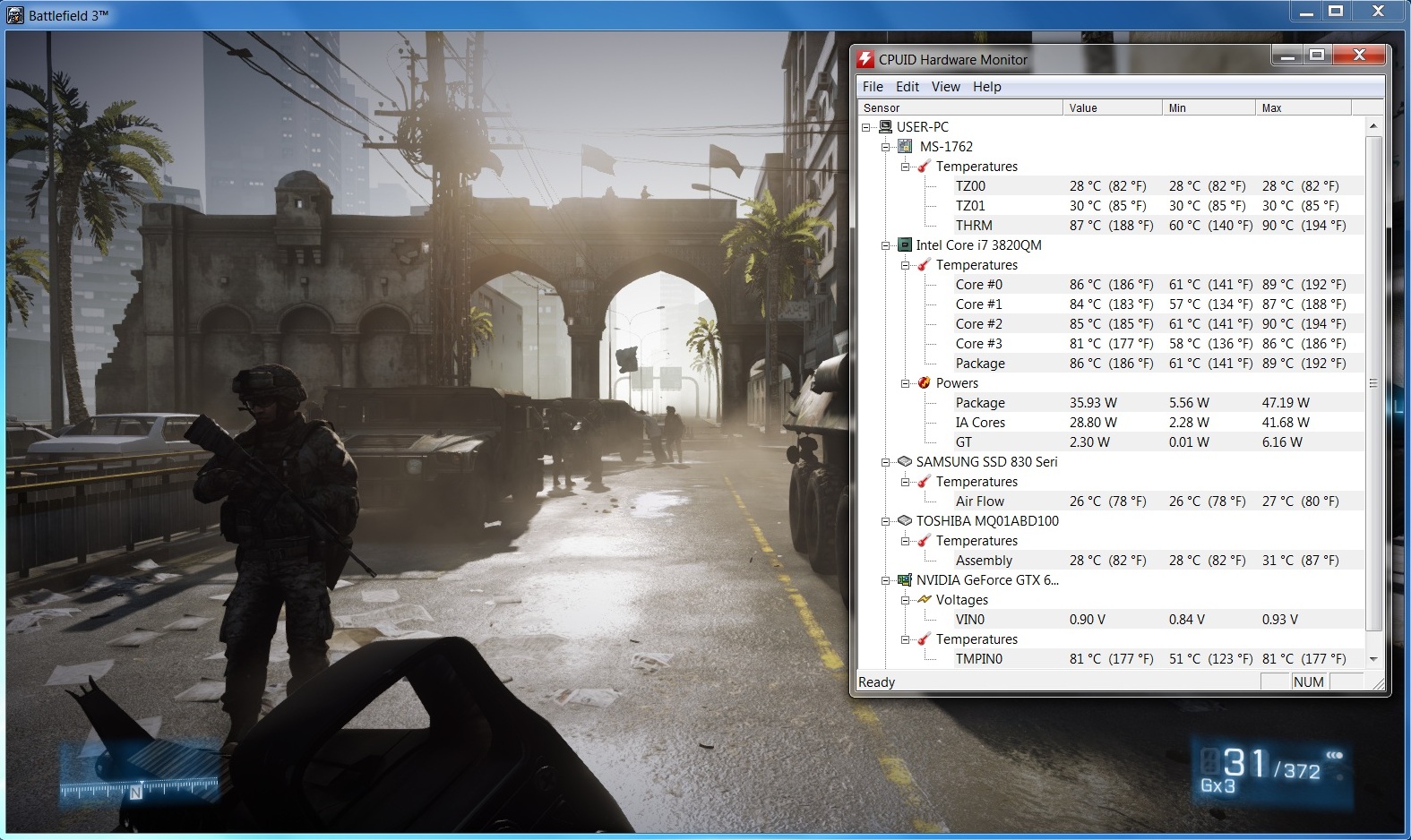The height and width of the screenshot is (840, 1411).
Task: Click the sensor list scroll down arrow
Action: [1373, 659]
